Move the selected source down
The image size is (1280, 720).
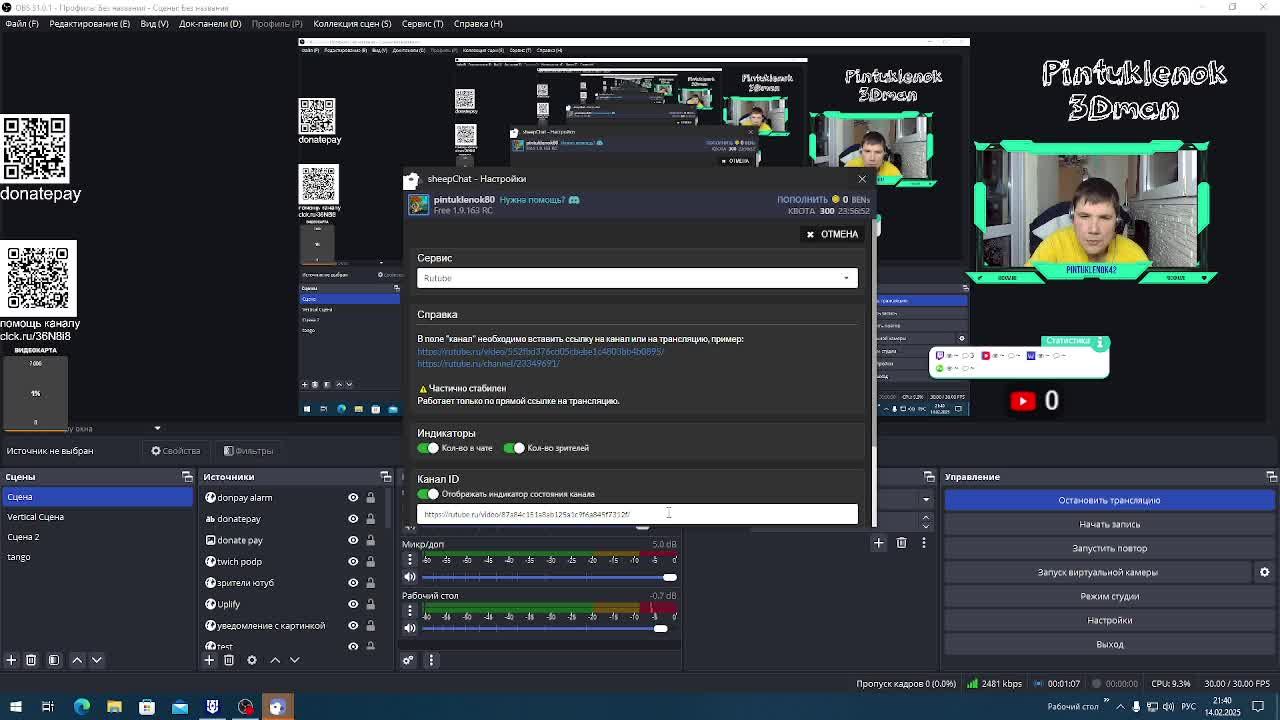[295, 660]
